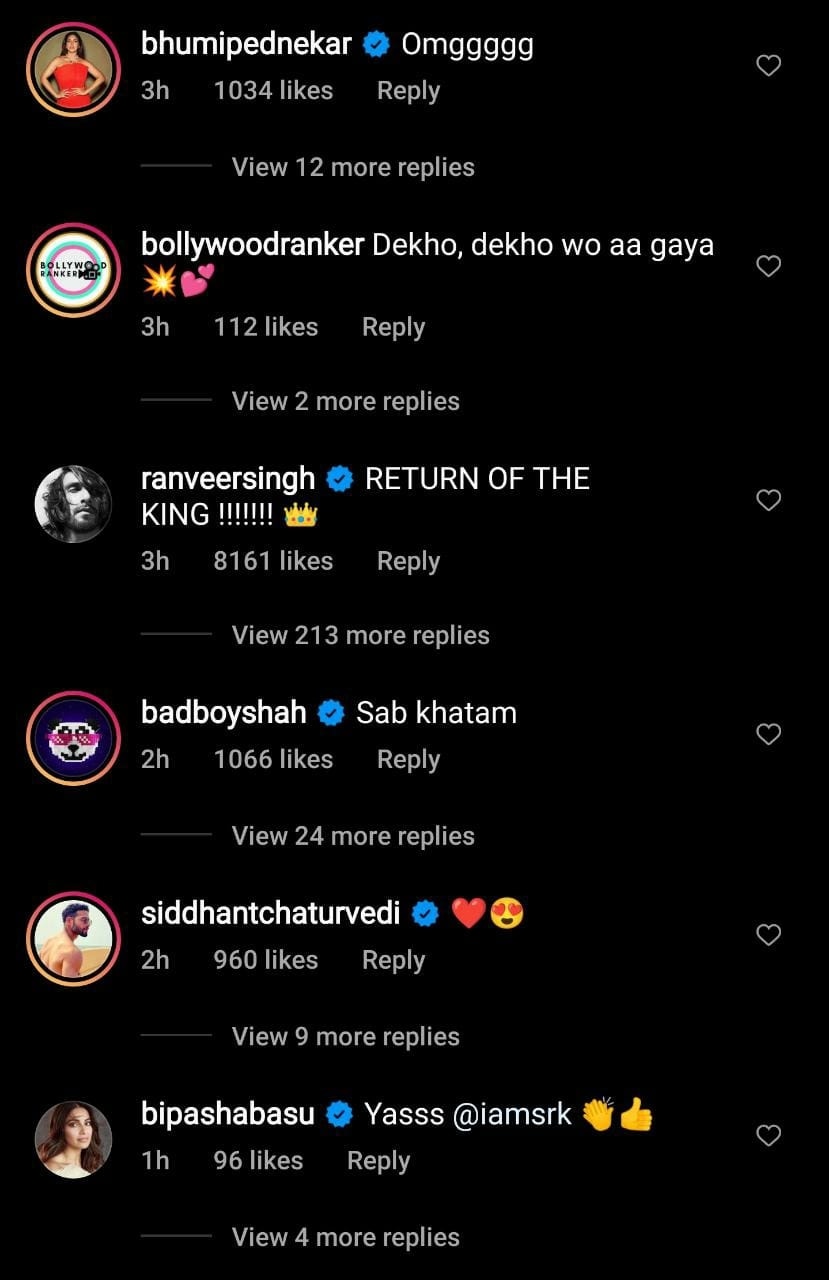Reply to ranveersingh's comment
Screen dimensions: 829x1280
tap(408, 561)
